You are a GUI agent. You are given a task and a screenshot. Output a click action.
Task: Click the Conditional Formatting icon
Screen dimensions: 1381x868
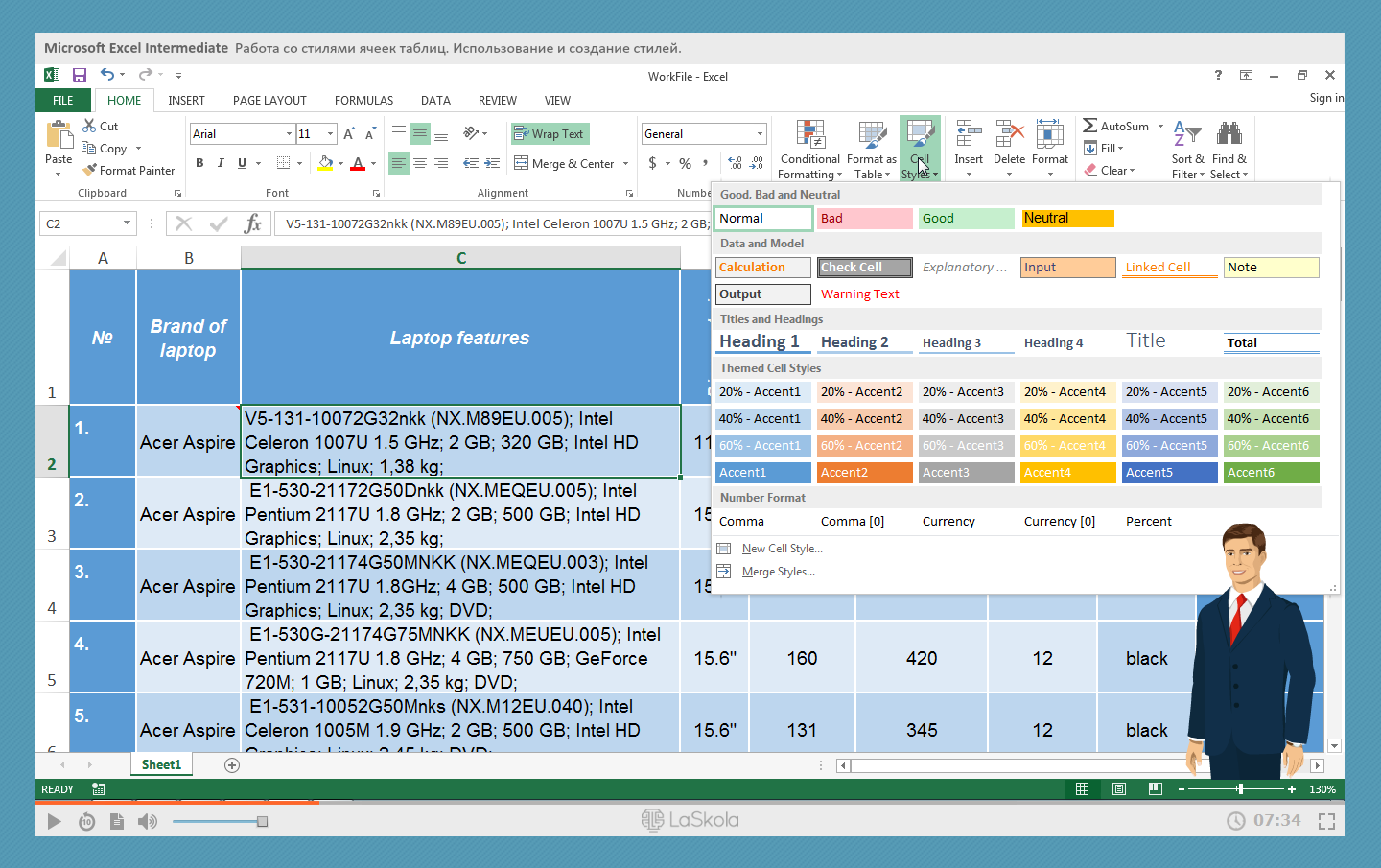tap(809, 135)
